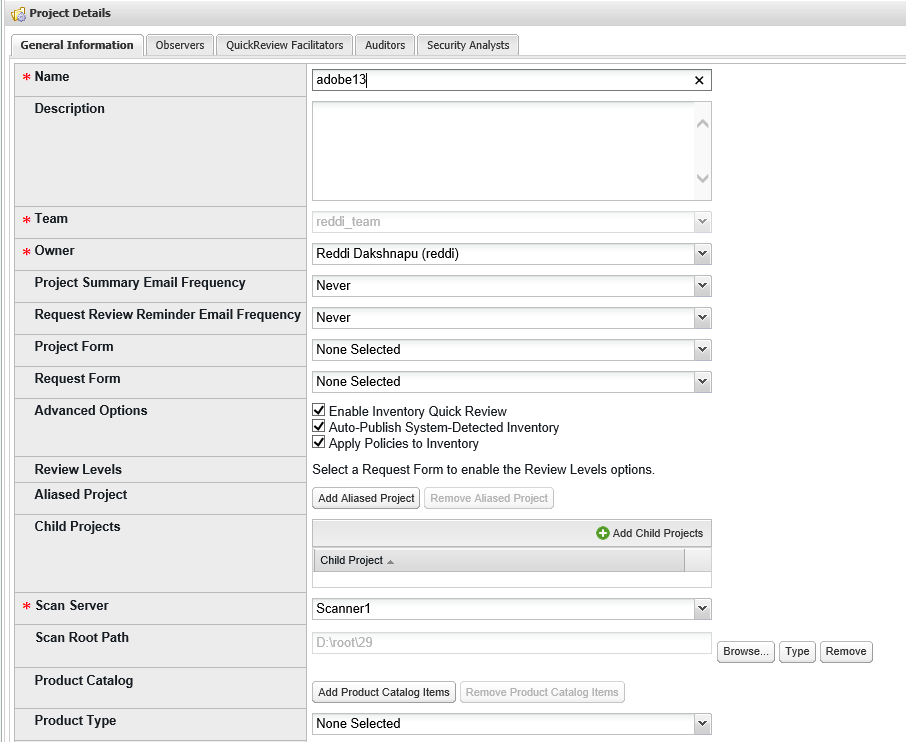Viewport: 906px width, 742px height.
Task: Click the Add Aliased Project button
Action: (366, 498)
